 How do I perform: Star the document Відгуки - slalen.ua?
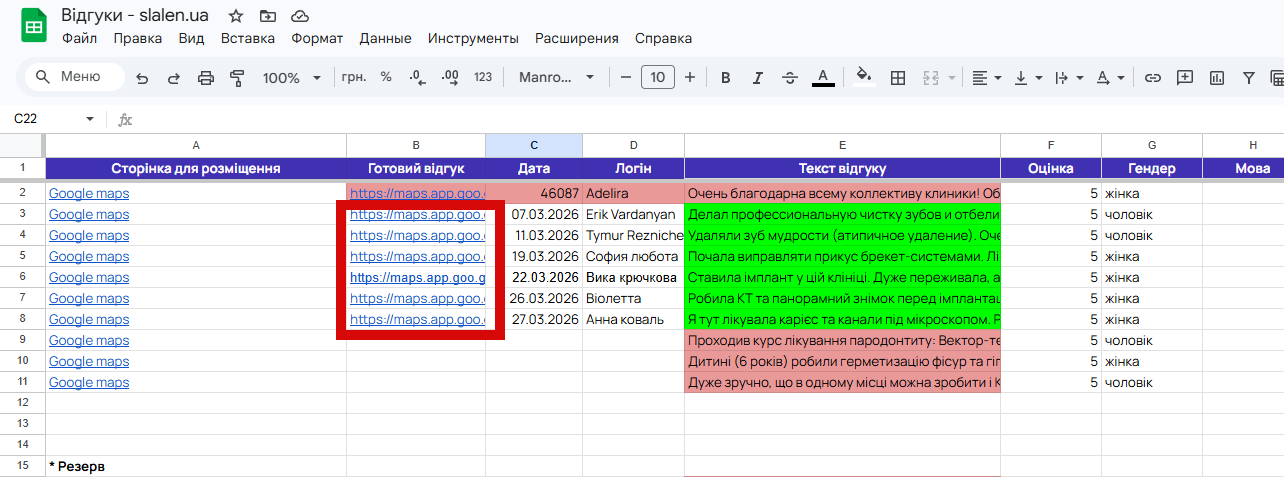(x=236, y=16)
